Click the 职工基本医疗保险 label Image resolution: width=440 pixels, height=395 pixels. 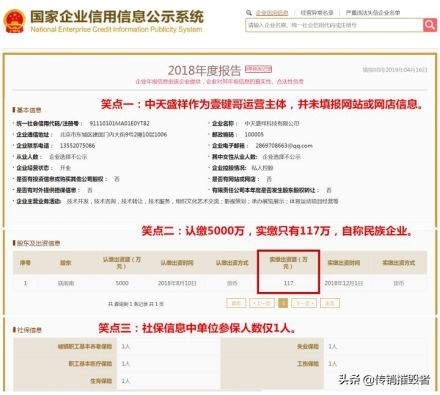(x=90, y=364)
